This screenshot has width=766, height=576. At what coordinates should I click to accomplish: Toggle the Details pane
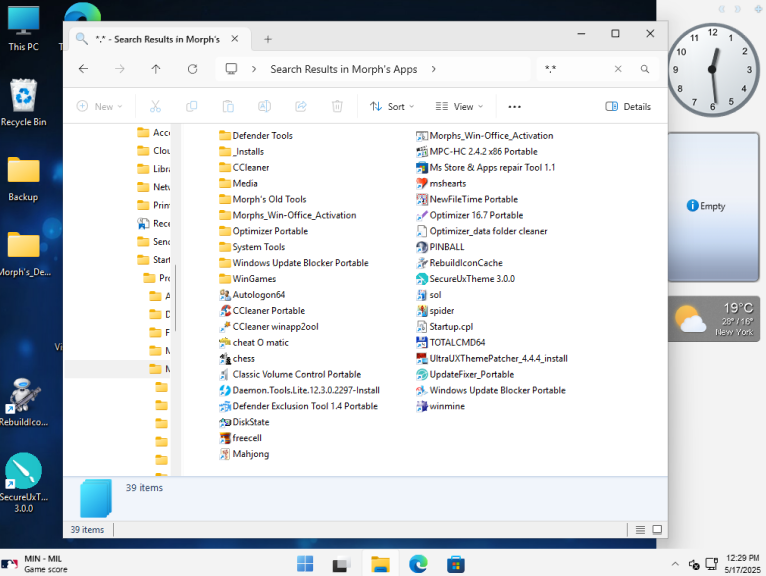pos(628,107)
